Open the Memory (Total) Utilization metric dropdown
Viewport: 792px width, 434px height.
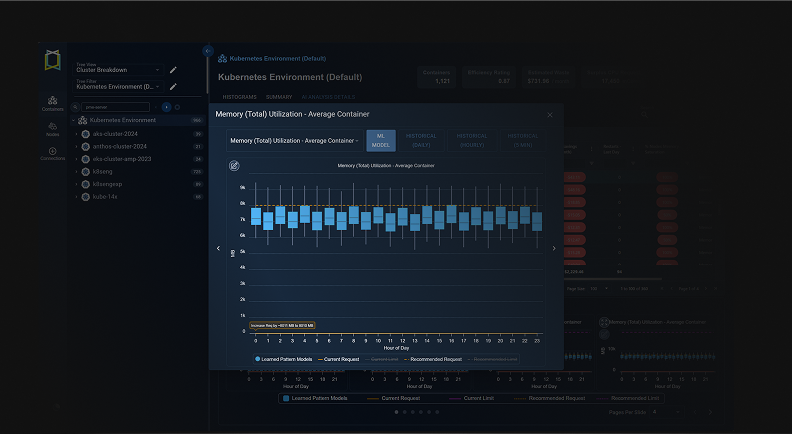point(294,141)
